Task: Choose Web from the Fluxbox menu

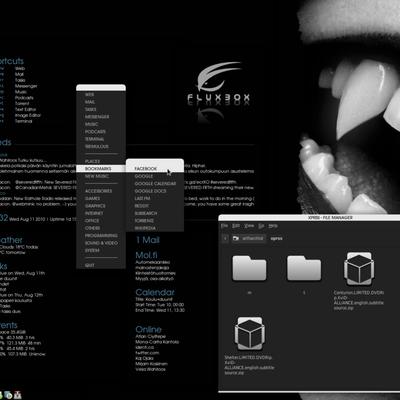Action: [x=101, y=95]
